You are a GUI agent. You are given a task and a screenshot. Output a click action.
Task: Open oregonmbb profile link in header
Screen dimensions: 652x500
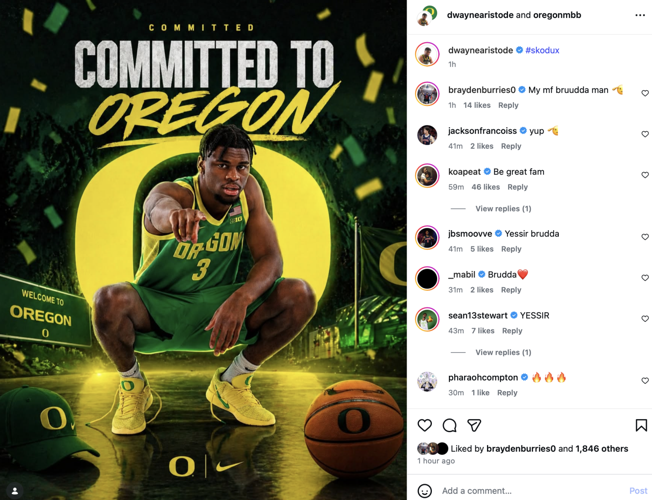tap(557, 15)
